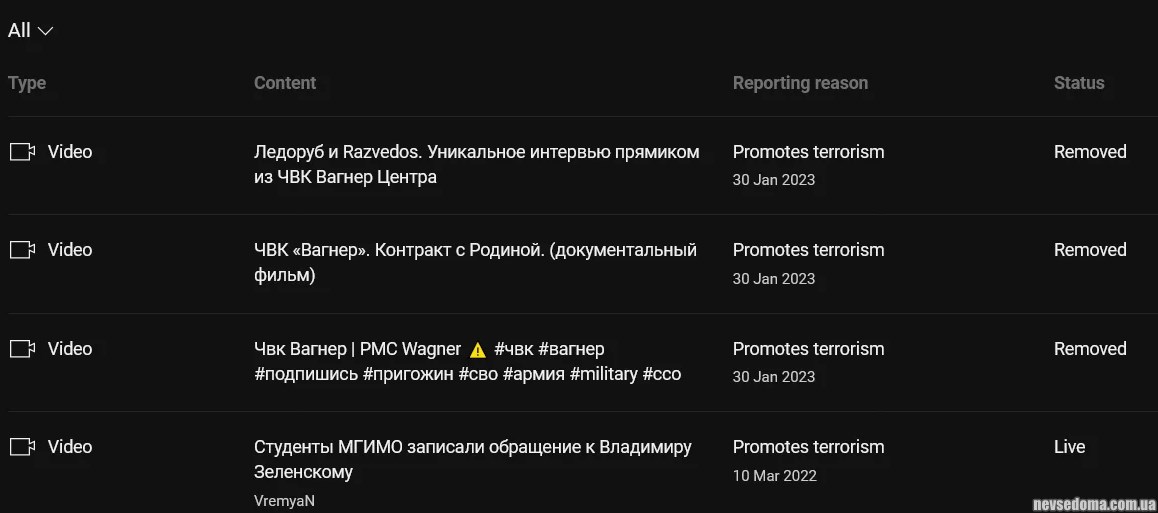Click Promotes terrorism reason for МГИМО row
1158x513 pixels.
tap(808, 447)
